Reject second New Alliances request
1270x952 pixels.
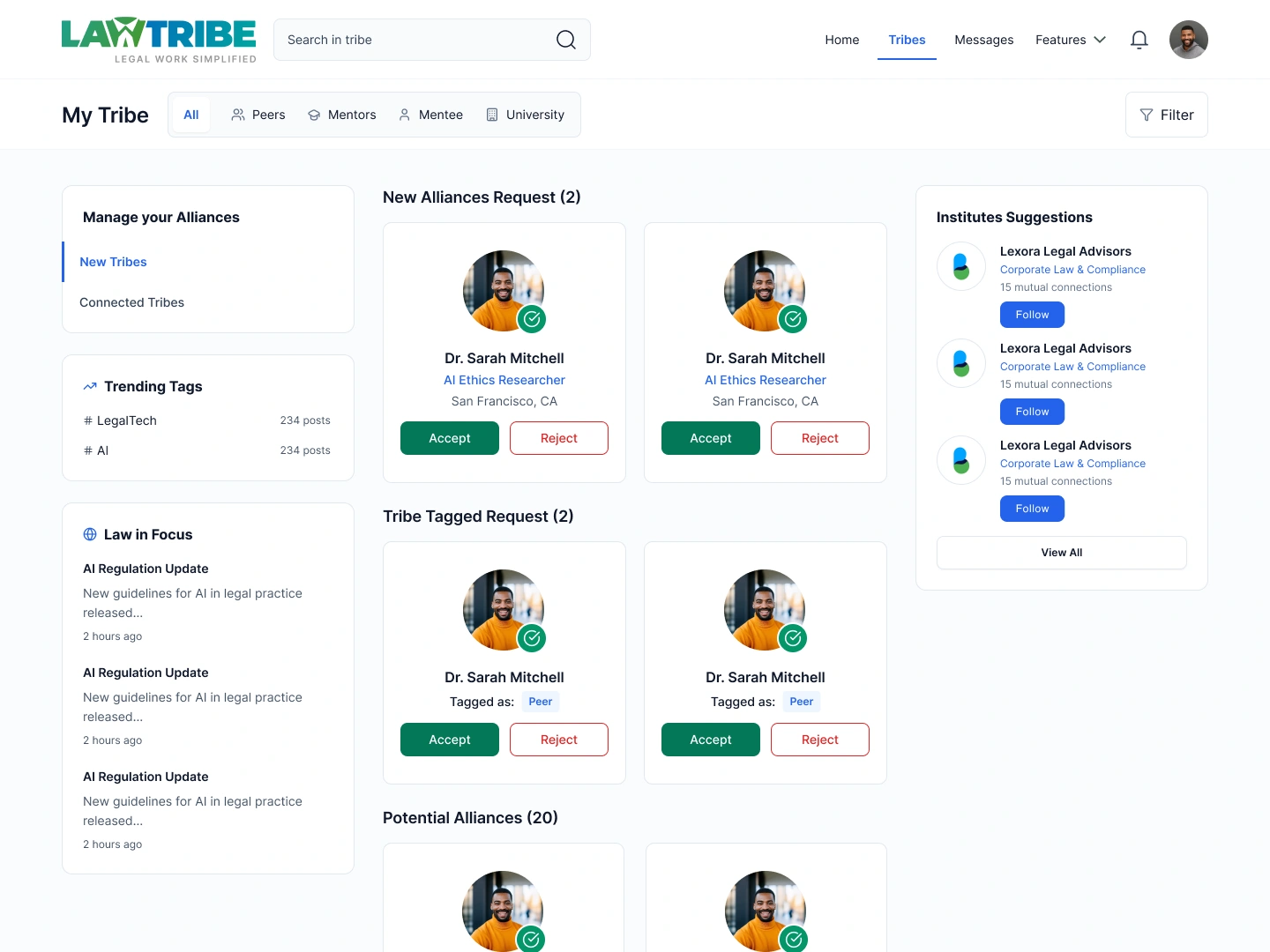tap(820, 438)
